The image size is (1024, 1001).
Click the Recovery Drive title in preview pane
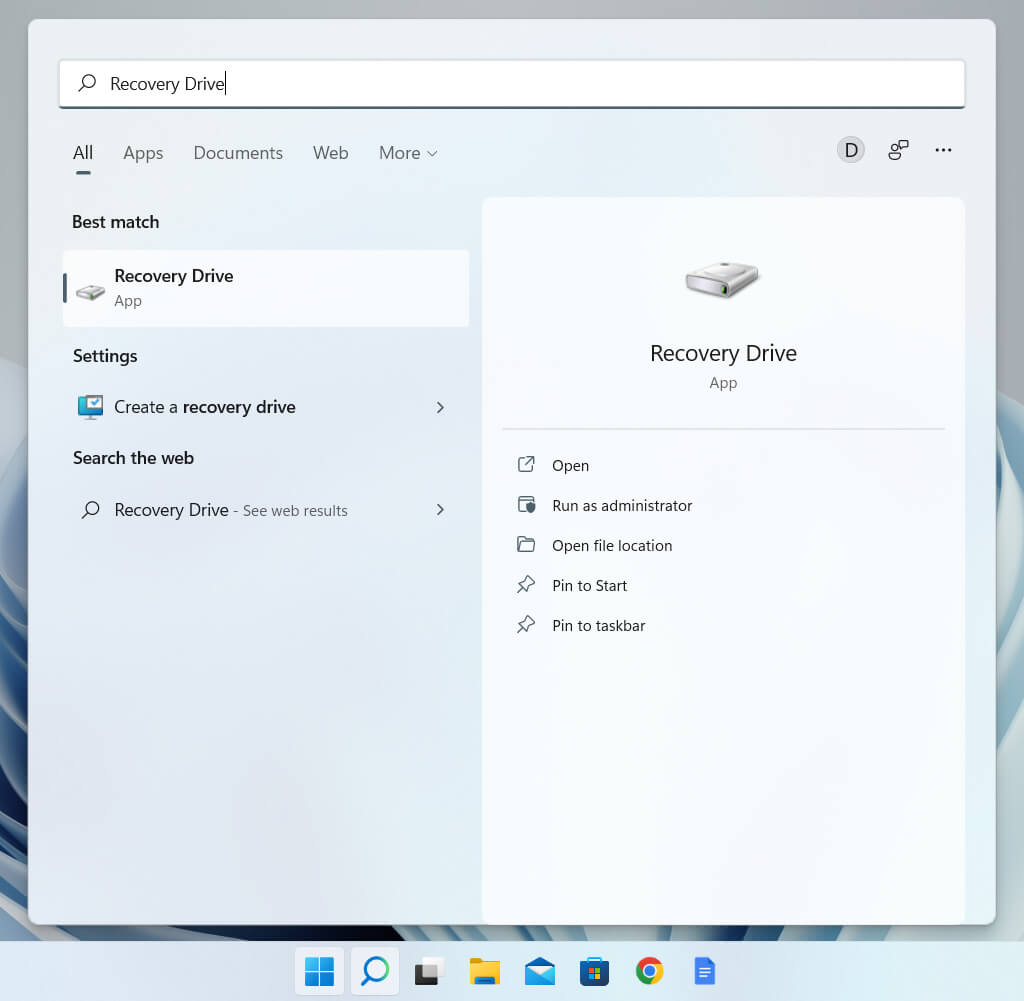[723, 353]
